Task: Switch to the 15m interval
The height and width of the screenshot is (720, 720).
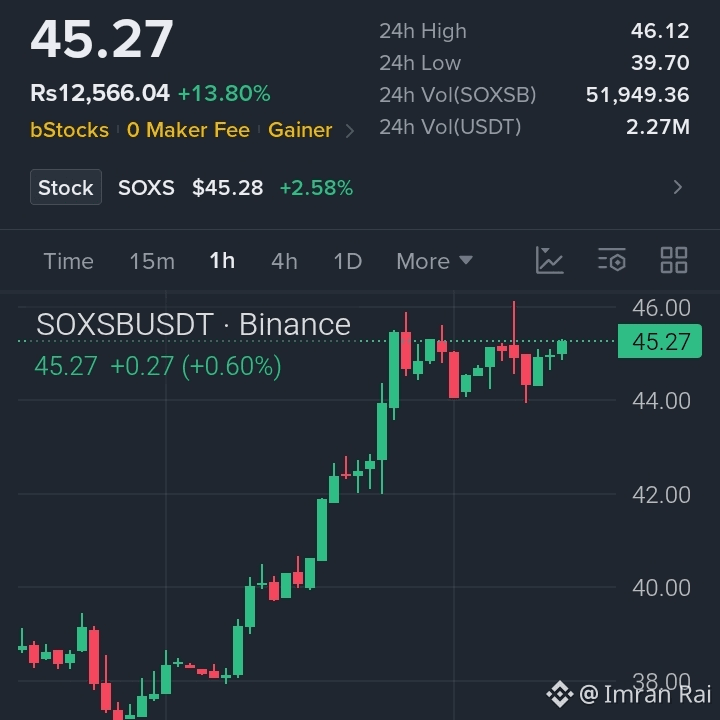Action: point(152,261)
